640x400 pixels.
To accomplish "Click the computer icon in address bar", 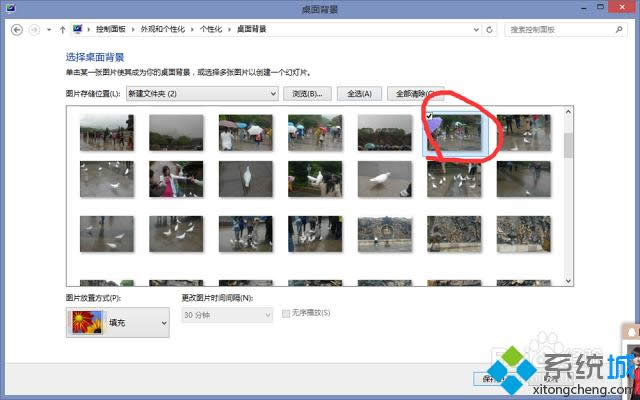I will [x=78, y=29].
